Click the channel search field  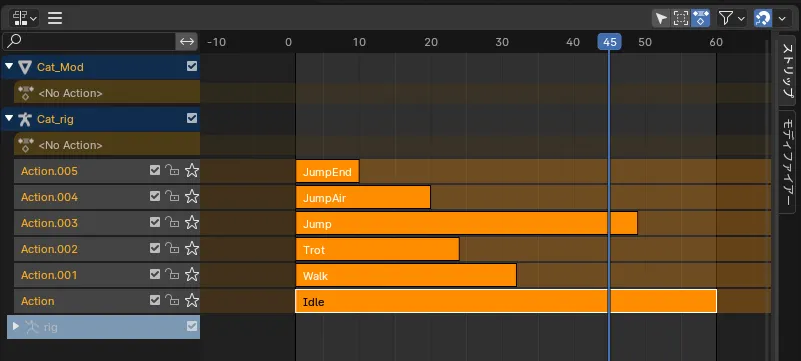[x=89, y=41]
